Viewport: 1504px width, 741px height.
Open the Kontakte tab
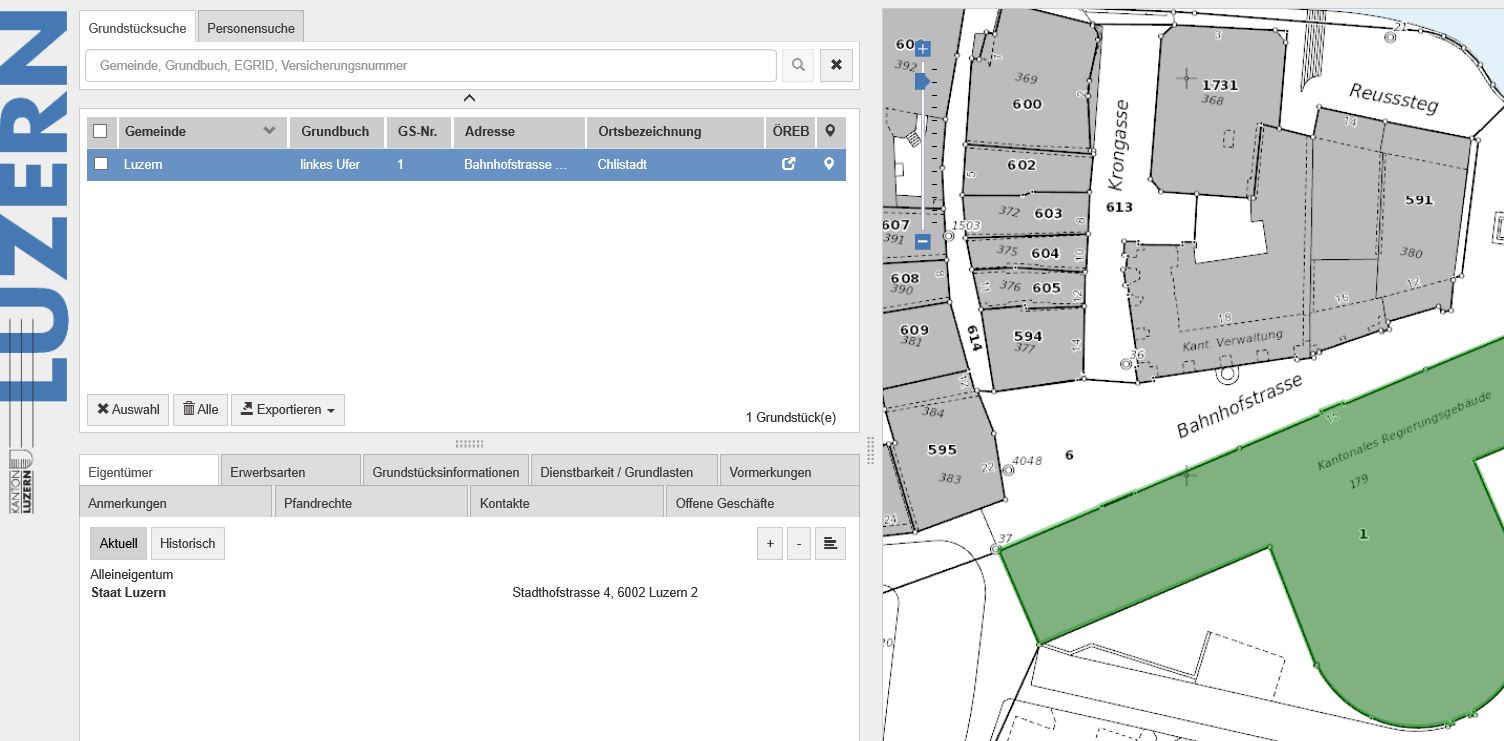[567, 502]
